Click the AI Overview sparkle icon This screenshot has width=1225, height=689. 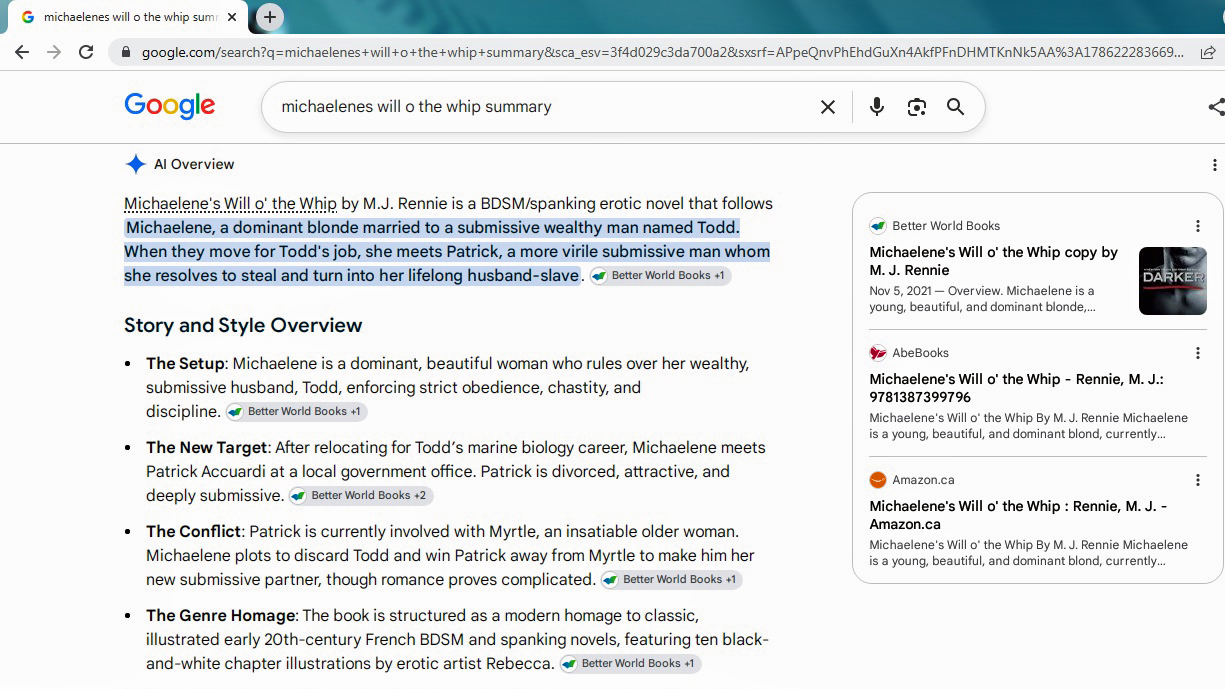[x=135, y=164]
